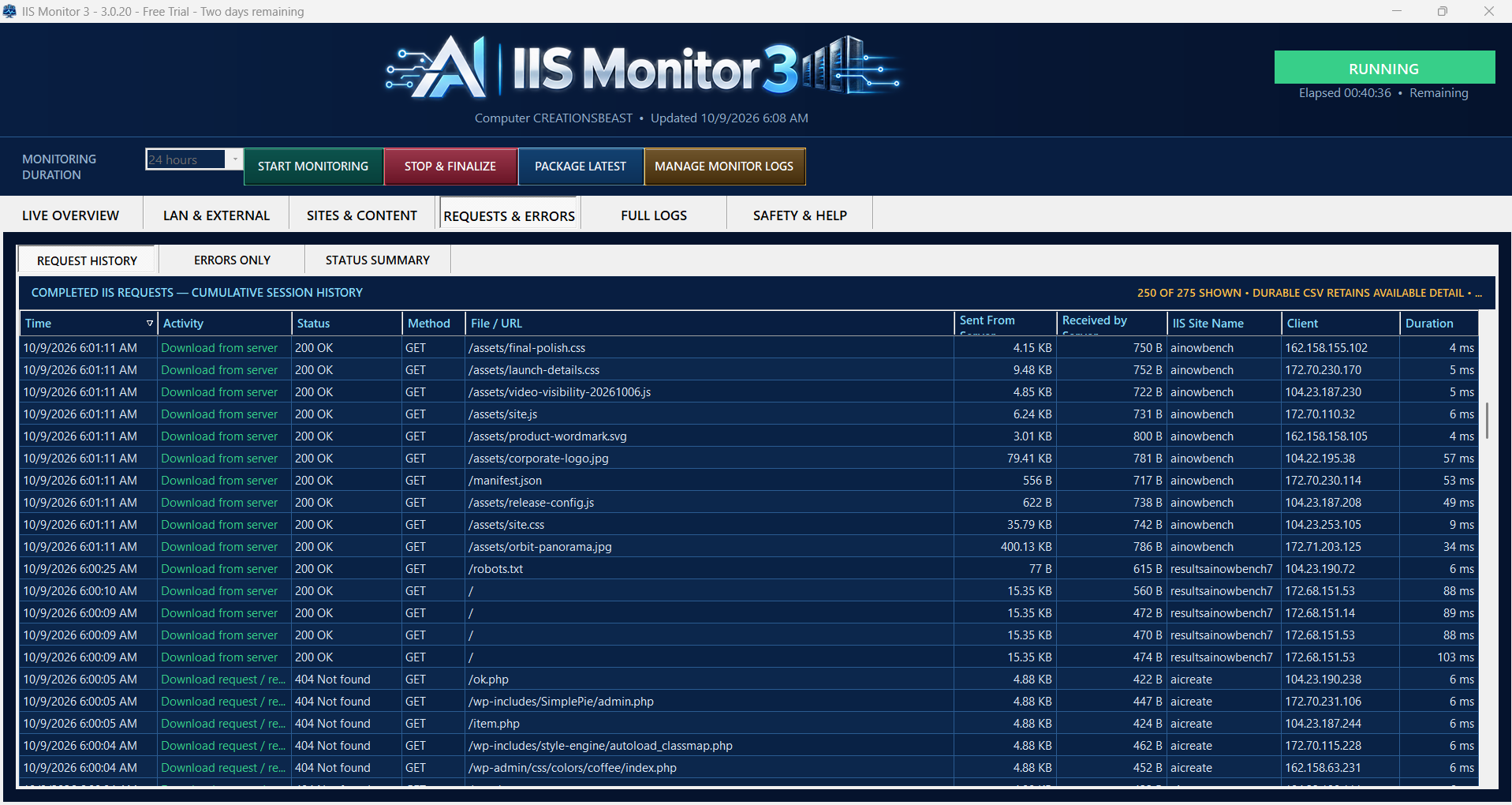Select the Request History sub-tab
Image resolution: width=1512 pixels, height=805 pixels.
pyautogui.click(x=87, y=260)
